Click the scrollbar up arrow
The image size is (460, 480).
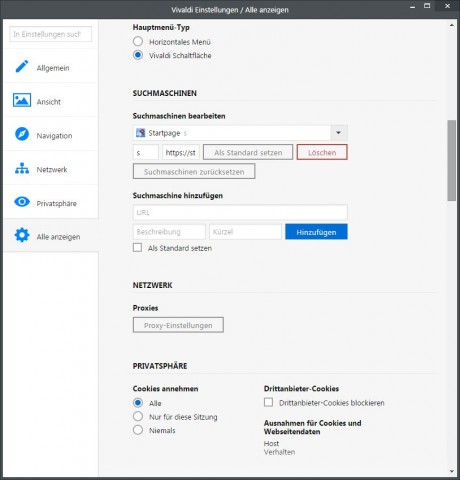coord(452,25)
